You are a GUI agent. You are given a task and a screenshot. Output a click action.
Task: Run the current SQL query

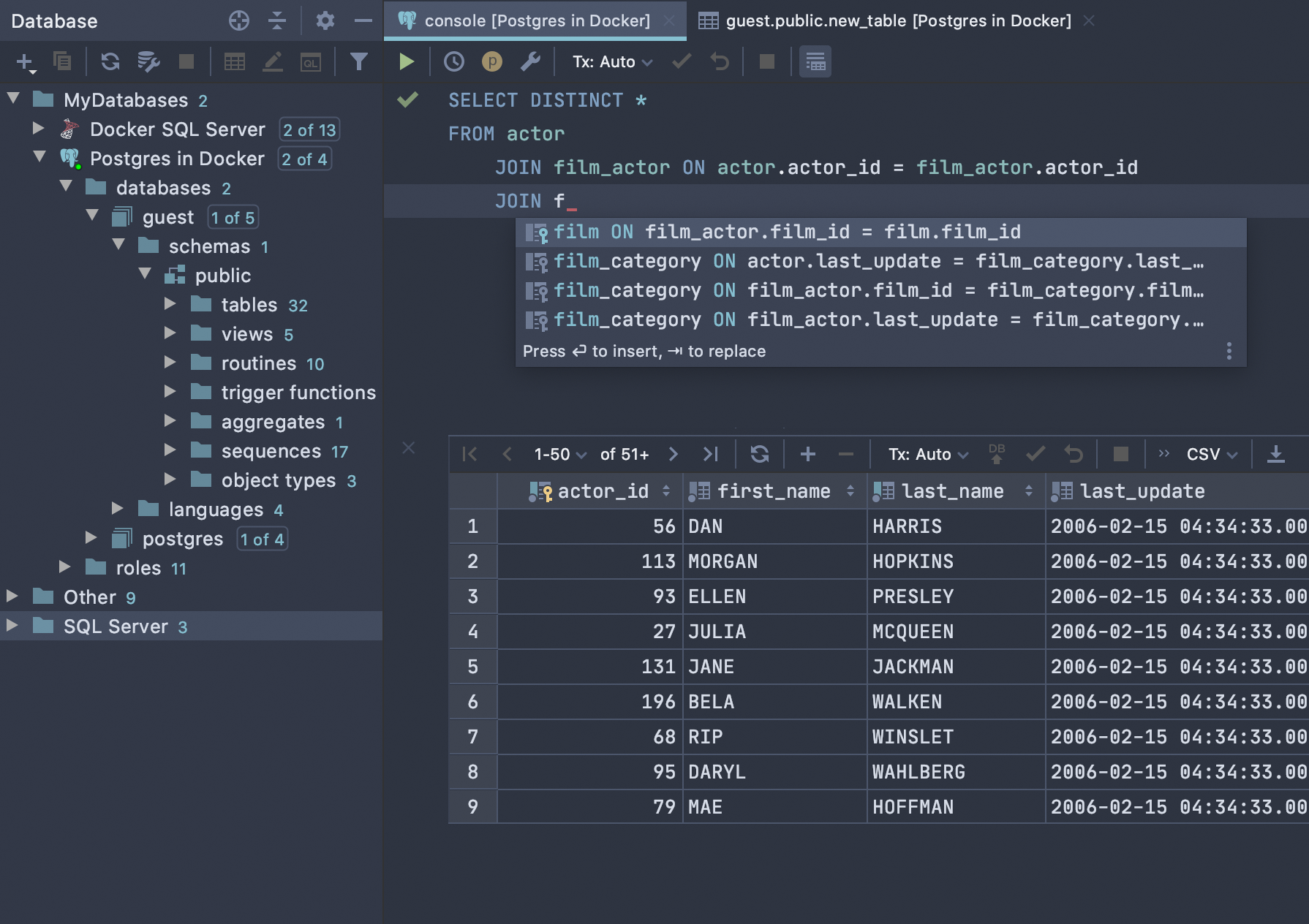(407, 61)
